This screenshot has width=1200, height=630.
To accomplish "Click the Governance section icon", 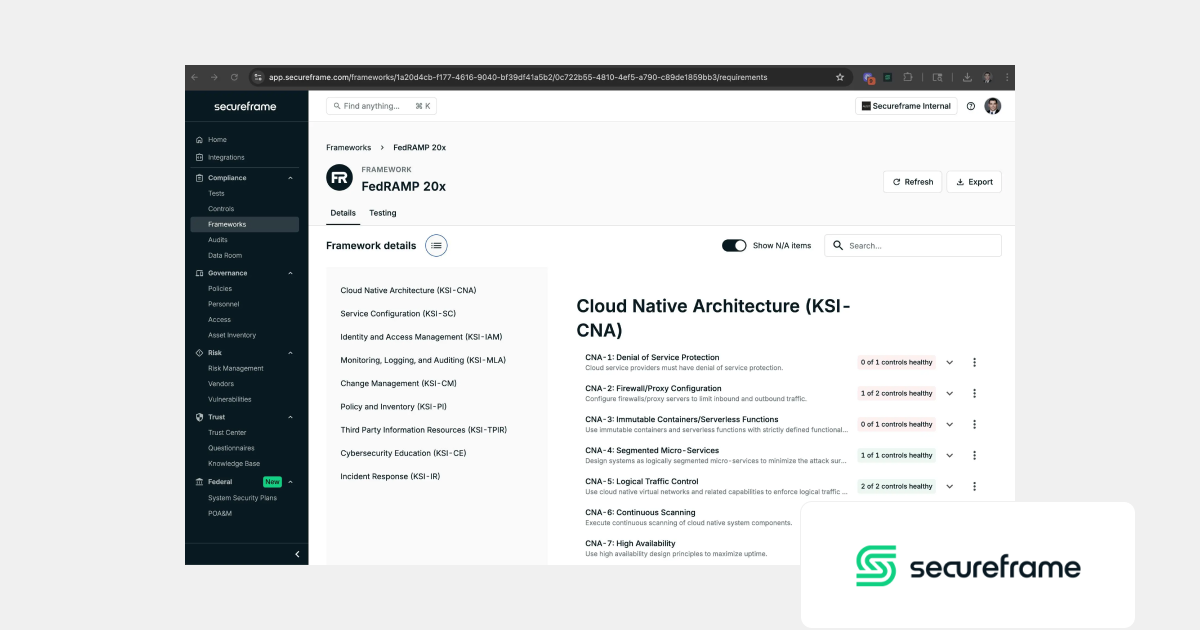I will point(200,273).
